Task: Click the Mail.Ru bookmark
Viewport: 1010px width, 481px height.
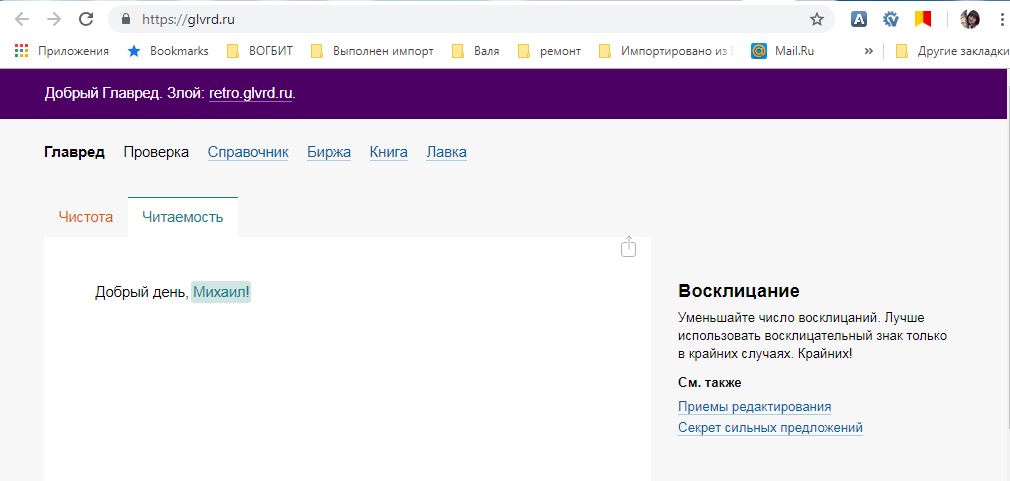Action: 784,51
